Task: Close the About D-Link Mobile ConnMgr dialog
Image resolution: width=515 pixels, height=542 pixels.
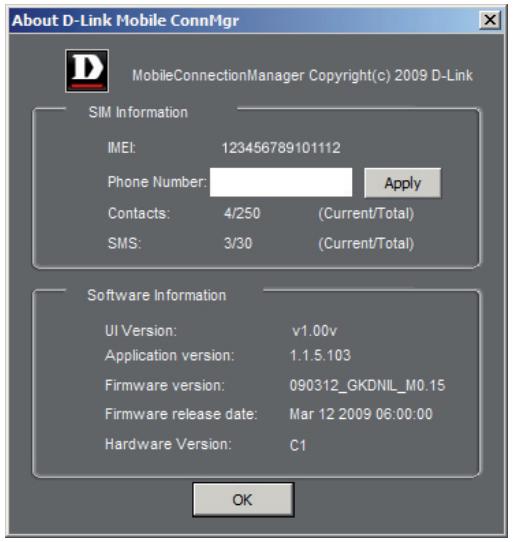Action: tap(490, 20)
